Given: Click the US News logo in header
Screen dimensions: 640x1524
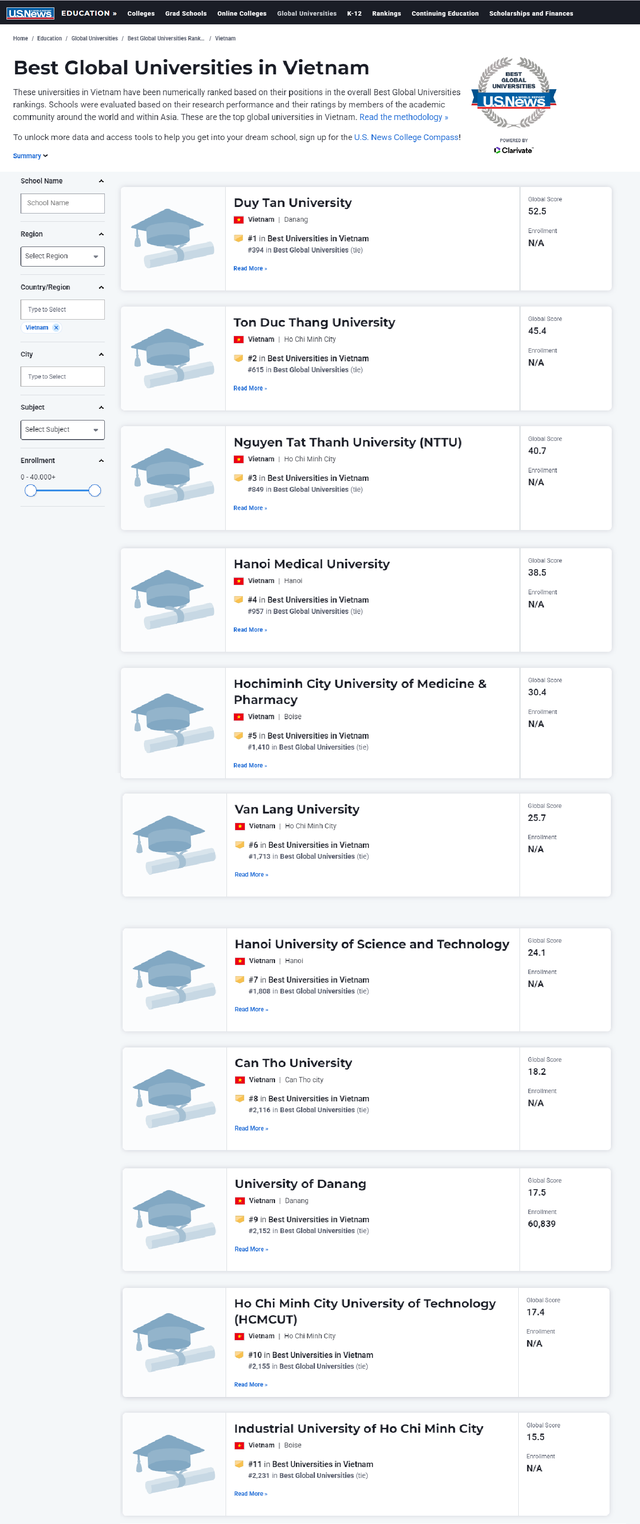Looking at the screenshot, I should click(x=29, y=13).
